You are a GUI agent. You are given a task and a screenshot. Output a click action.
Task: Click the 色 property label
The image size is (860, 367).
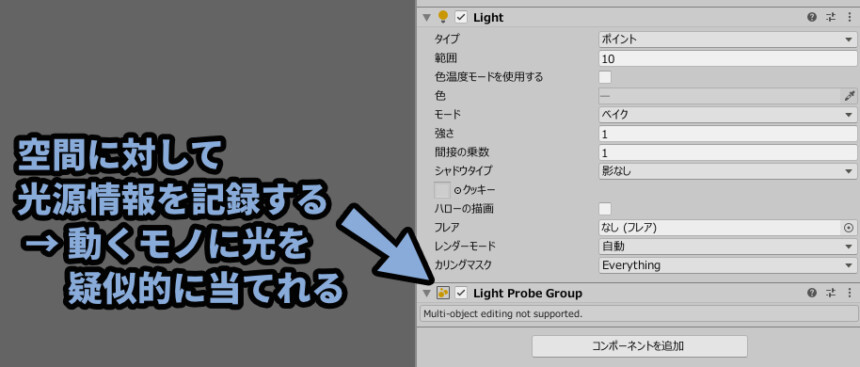[440, 96]
